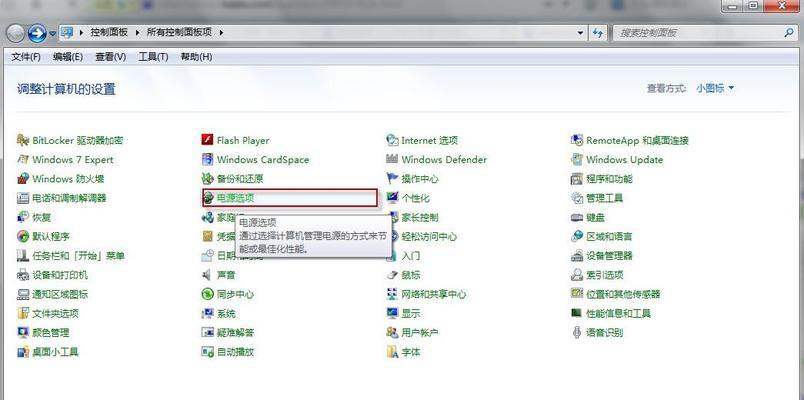Image resolution: width=804 pixels, height=400 pixels.
Task: Open the Windows Defender icon
Action: click(x=392, y=159)
